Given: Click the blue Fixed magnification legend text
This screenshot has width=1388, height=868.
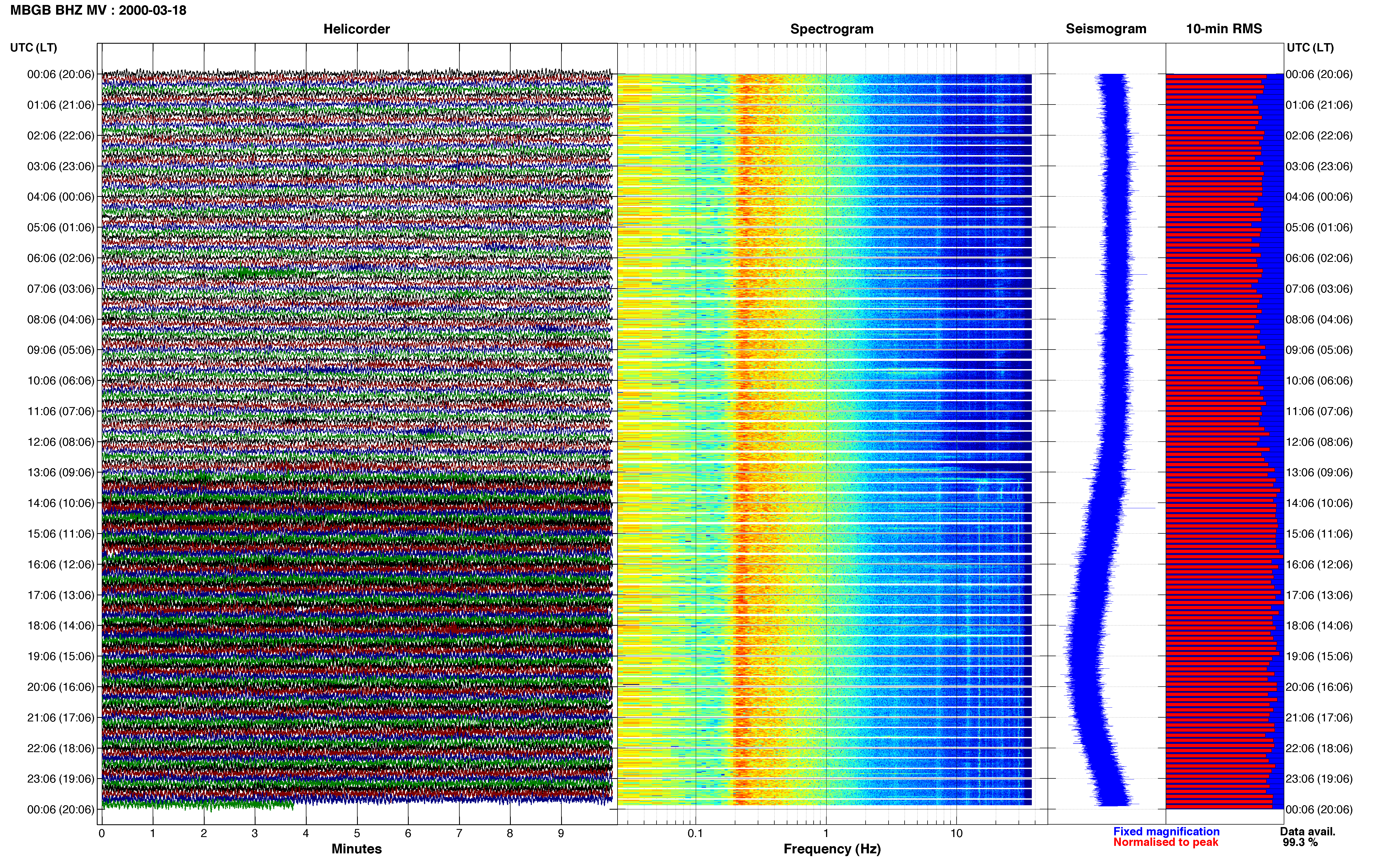Looking at the screenshot, I should coord(1166,831).
